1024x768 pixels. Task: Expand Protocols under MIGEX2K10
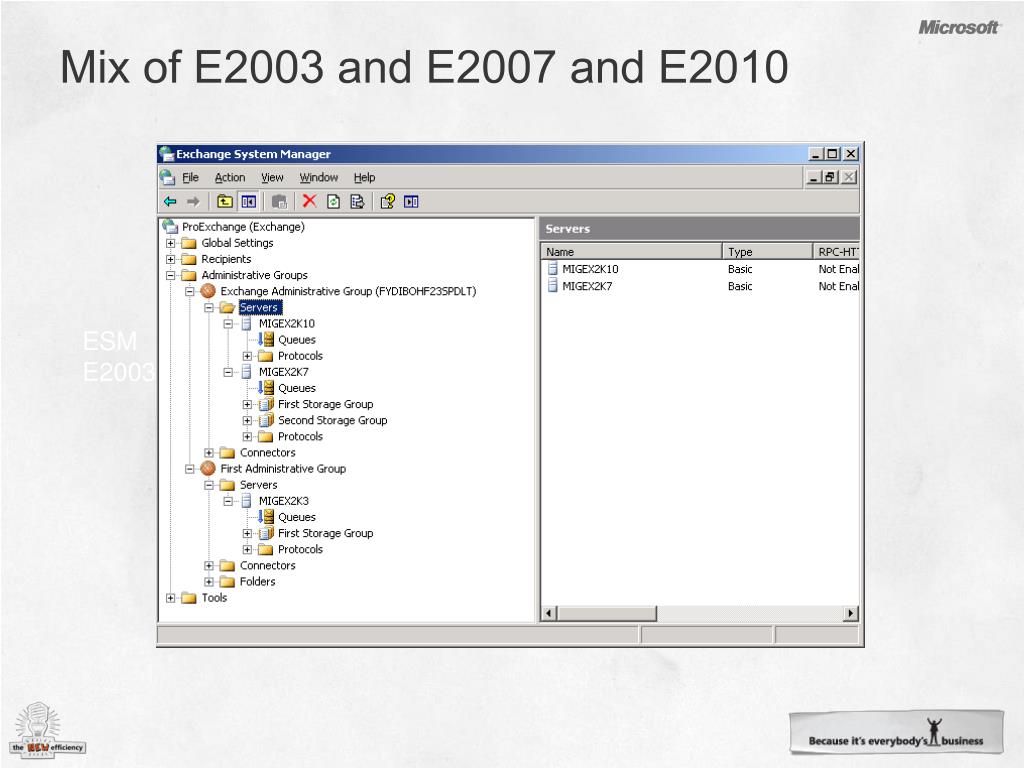(247, 356)
